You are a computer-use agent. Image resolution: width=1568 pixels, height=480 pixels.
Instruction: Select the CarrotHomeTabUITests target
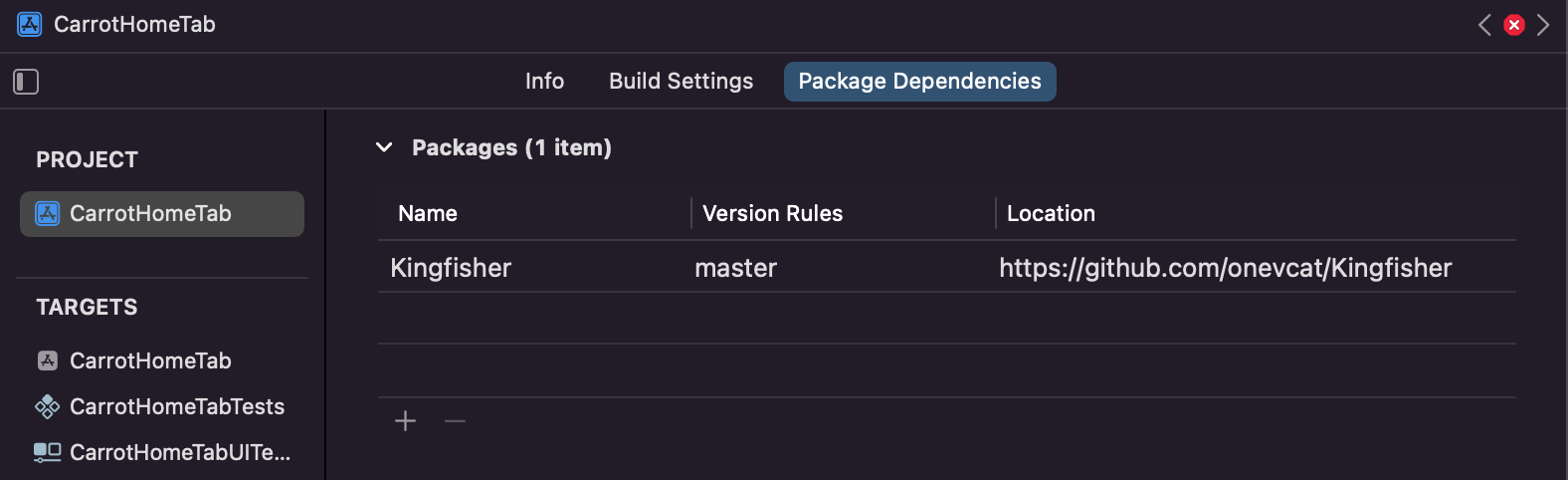tap(162, 452)
